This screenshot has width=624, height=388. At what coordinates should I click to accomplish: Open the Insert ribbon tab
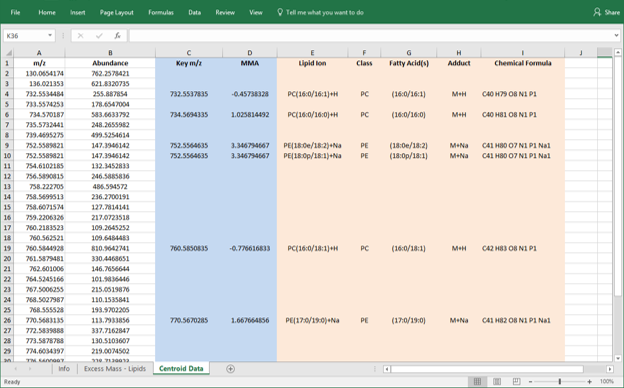pyautogui.click(x=78, y=12)
